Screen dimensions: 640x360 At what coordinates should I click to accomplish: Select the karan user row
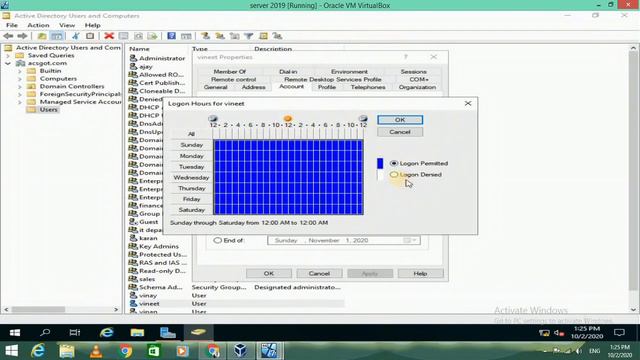coord(148,238)
